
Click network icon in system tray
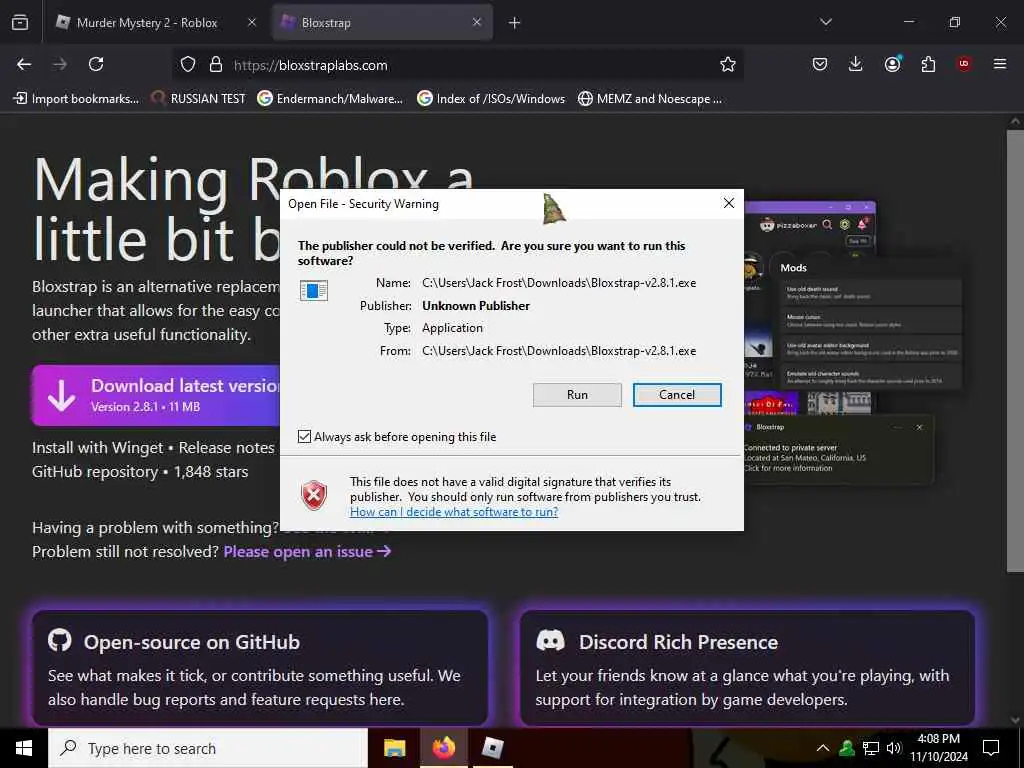tap(871, 748)
